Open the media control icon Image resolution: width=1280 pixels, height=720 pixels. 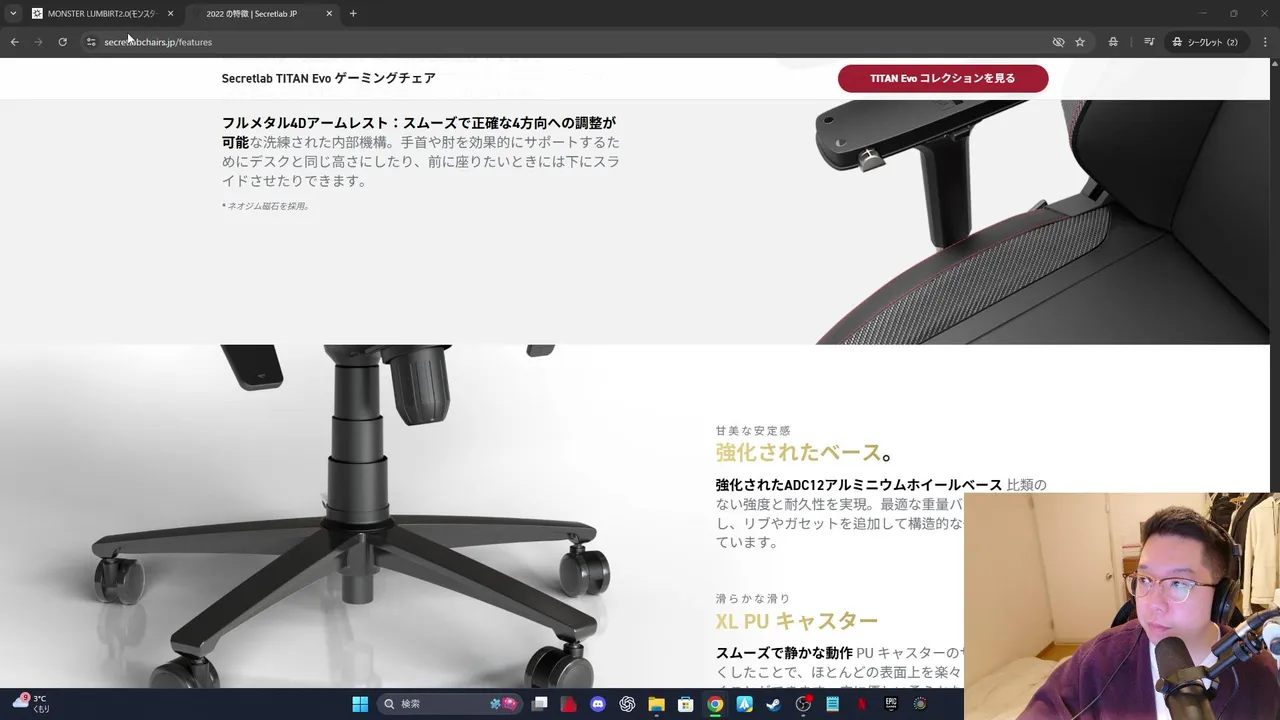point(1149,42)
